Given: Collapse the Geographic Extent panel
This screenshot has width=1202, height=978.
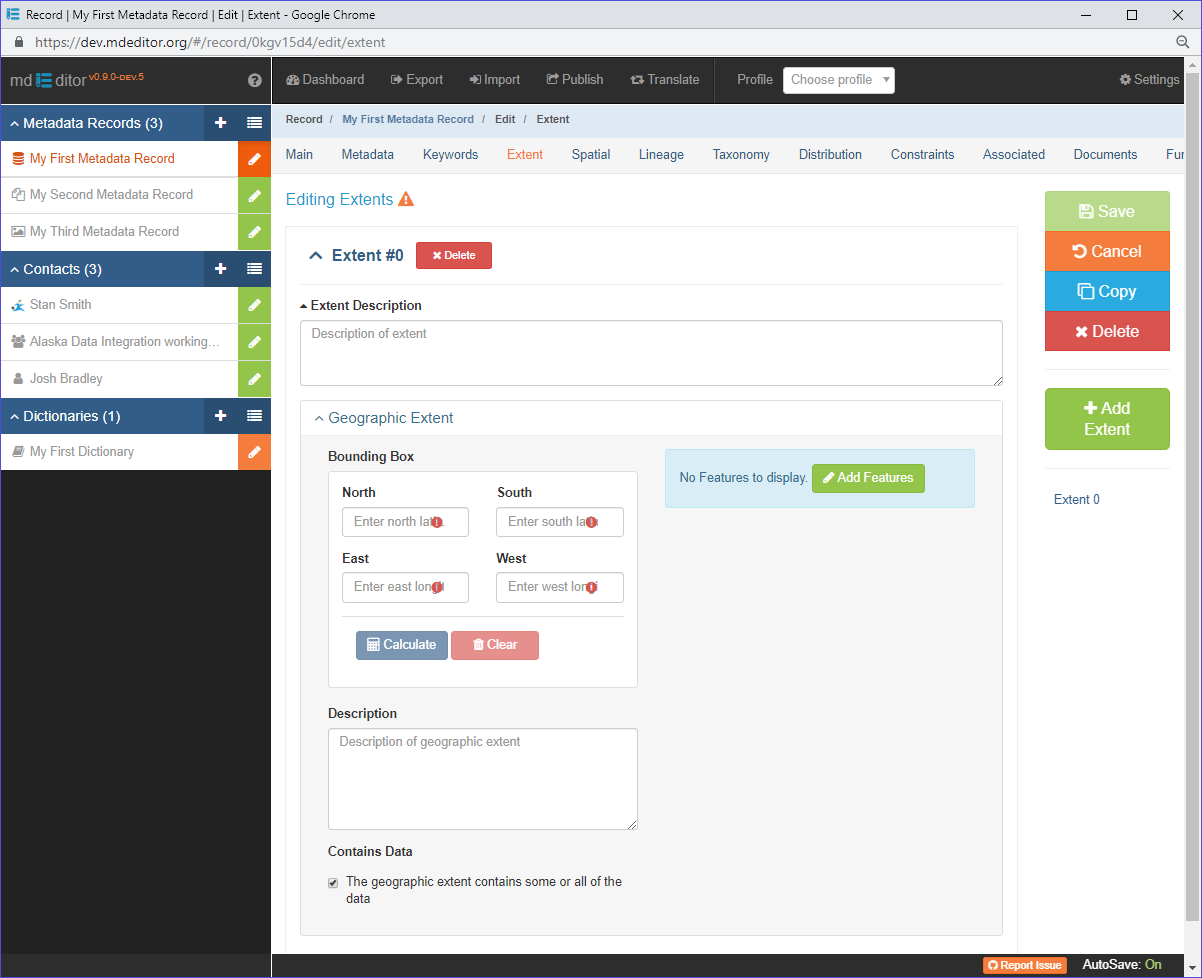Looking at the screenshot, I should [319, 418].
